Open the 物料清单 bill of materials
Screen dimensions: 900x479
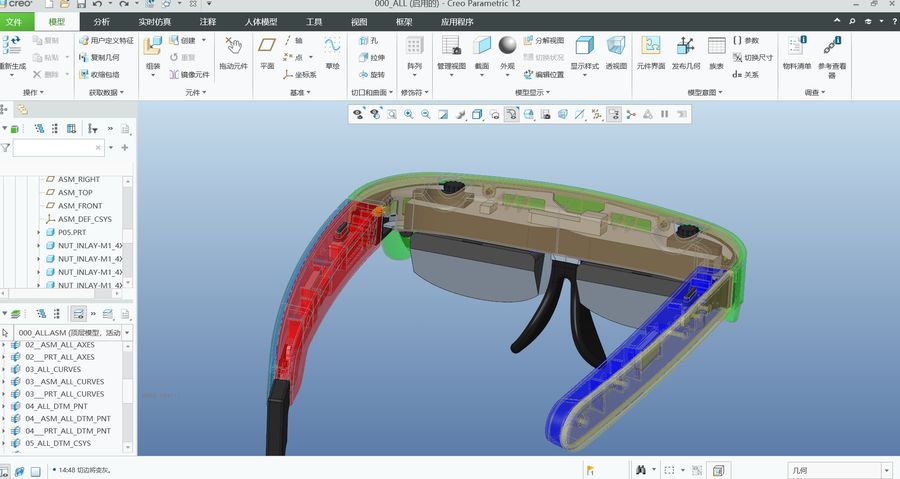[797, 53]
